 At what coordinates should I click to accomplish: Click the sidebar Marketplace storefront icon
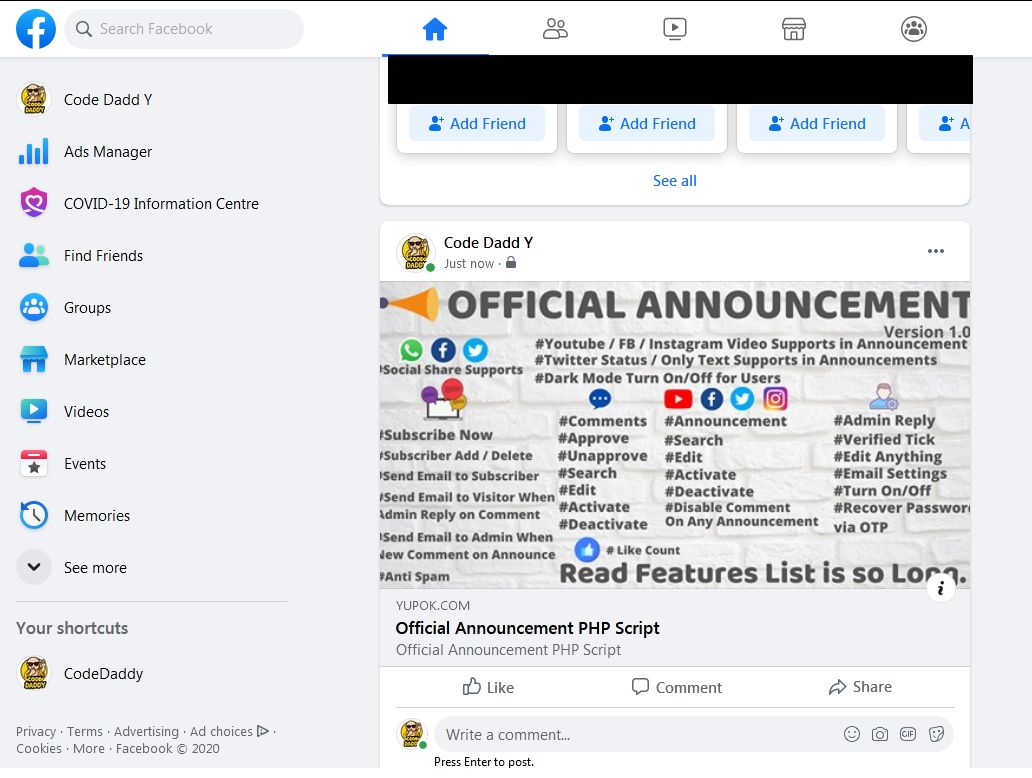[34, 359]
